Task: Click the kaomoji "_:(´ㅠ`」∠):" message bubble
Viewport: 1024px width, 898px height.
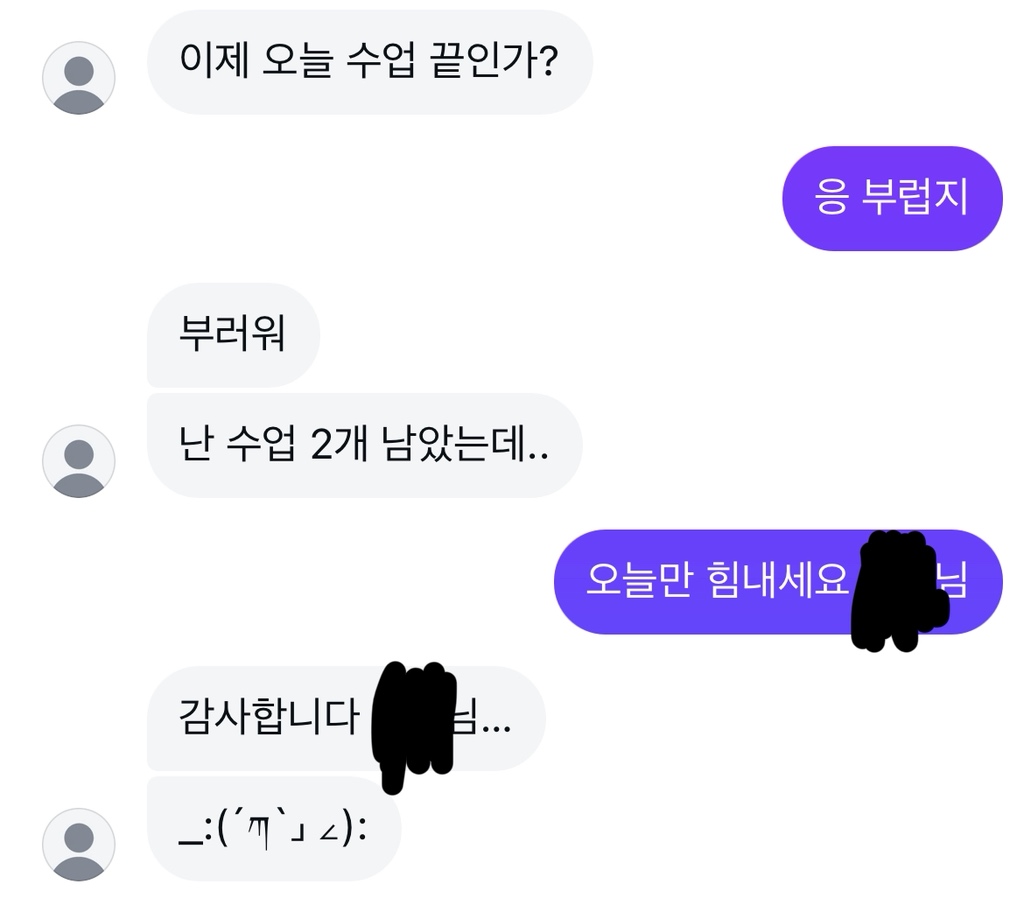Action: 273,829
